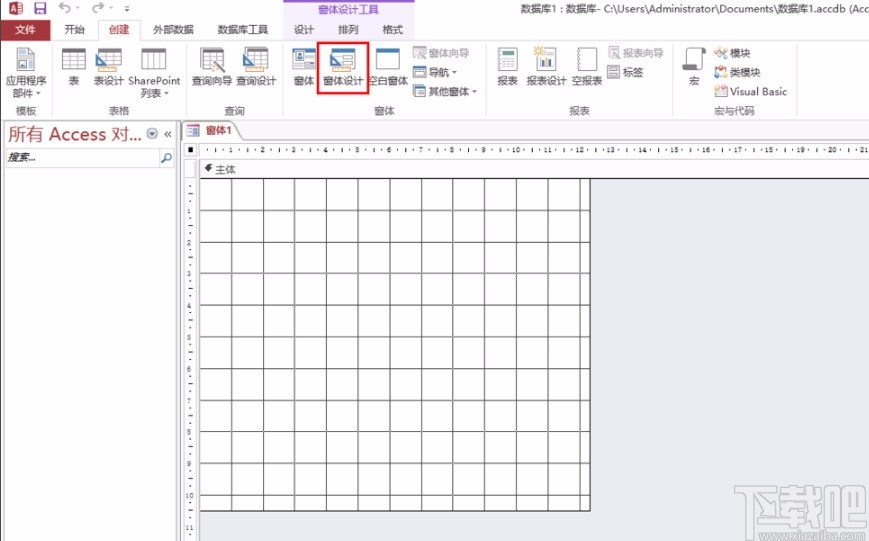Launch the 窗体向导 (Form Wizard)
This screenshot has height=541, width=869.
[x=441, y=53]
